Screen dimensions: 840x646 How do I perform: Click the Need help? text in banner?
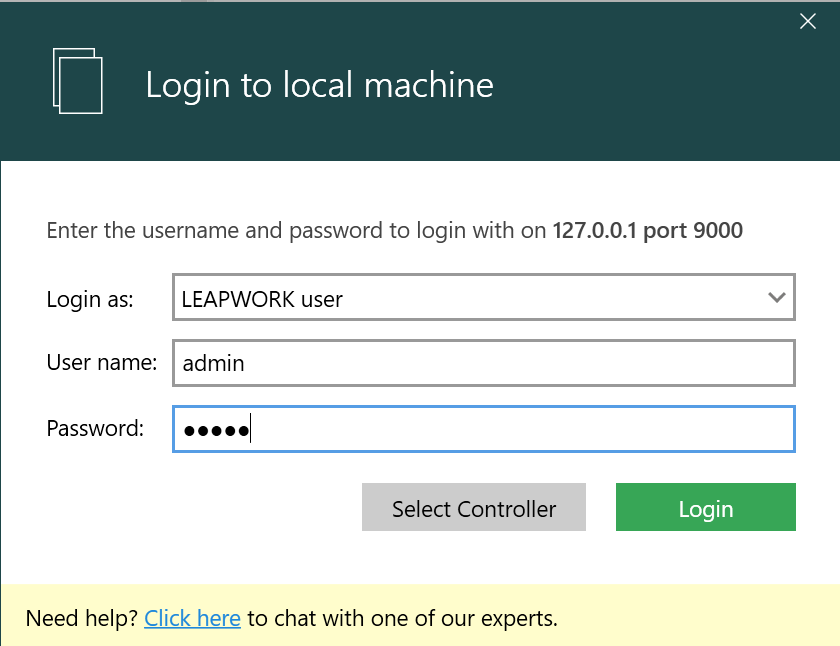(x=81, y=618)
